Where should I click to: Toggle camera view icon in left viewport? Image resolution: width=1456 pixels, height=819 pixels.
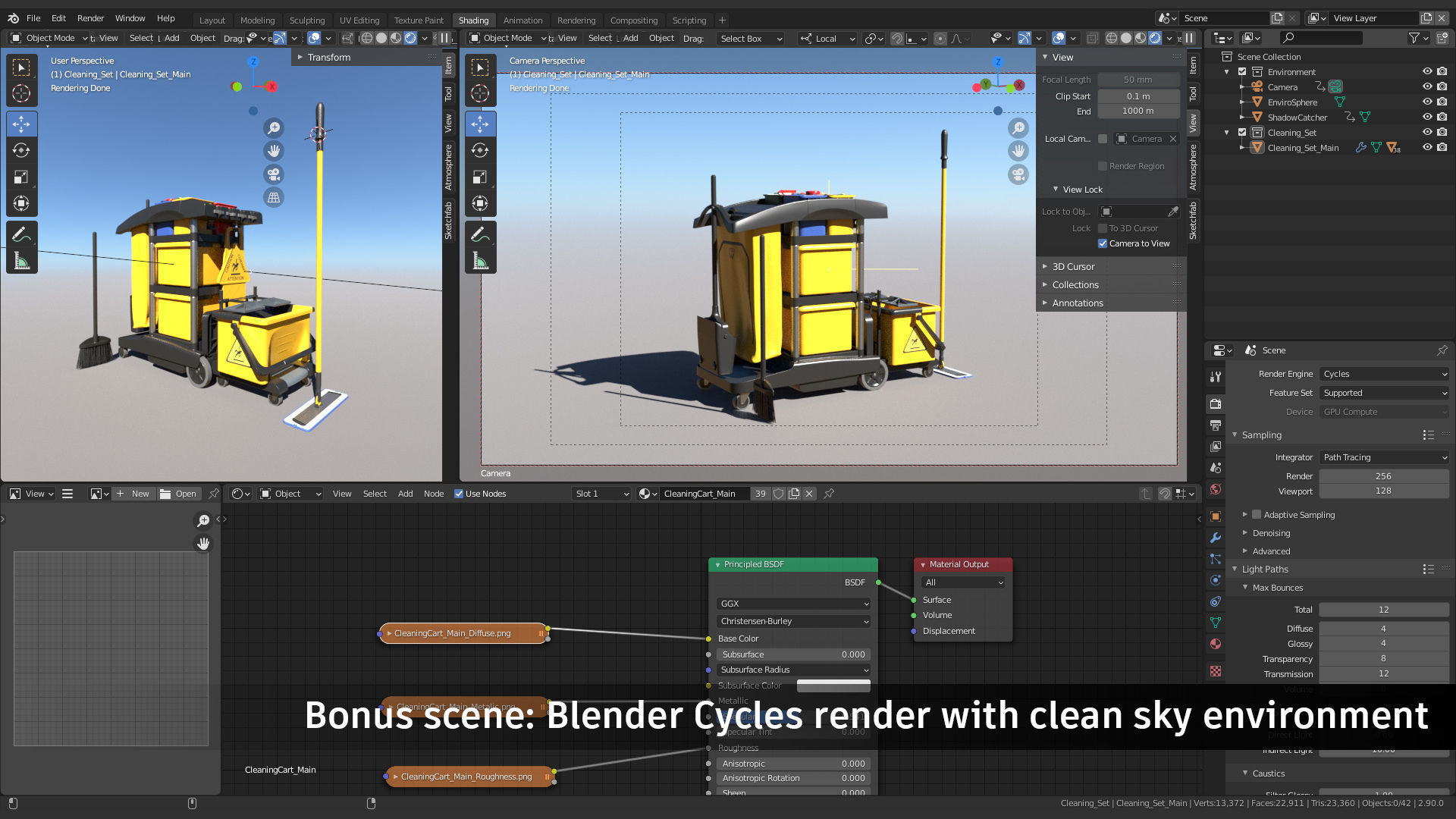[x=274, y=174]
